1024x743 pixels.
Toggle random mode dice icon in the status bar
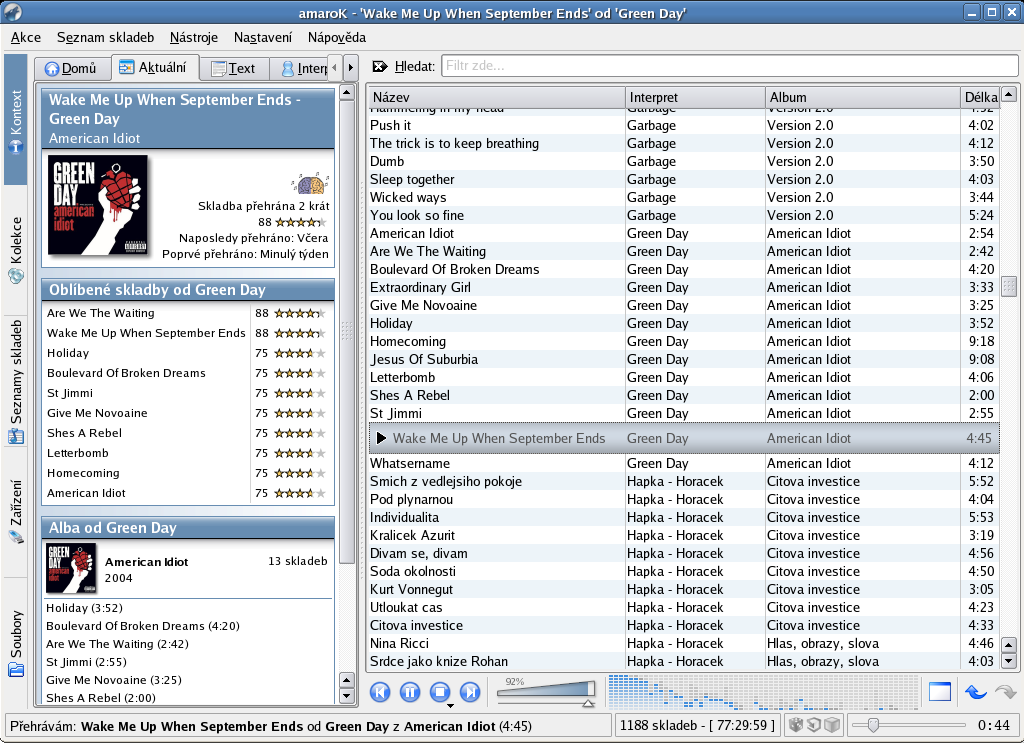pyautogui.click(x=795, y=725)
